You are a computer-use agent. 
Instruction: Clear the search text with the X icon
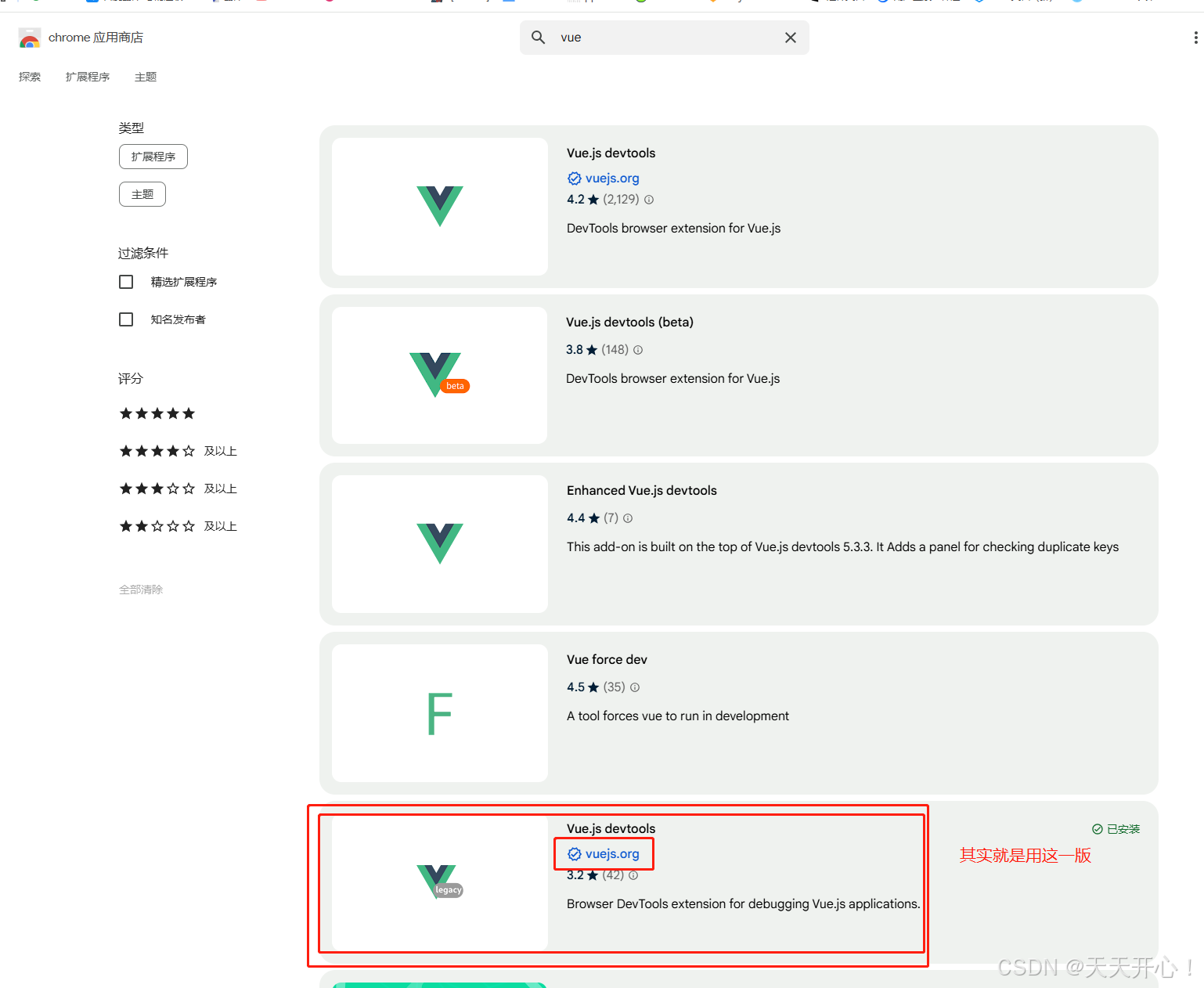[x=791, y=38]
